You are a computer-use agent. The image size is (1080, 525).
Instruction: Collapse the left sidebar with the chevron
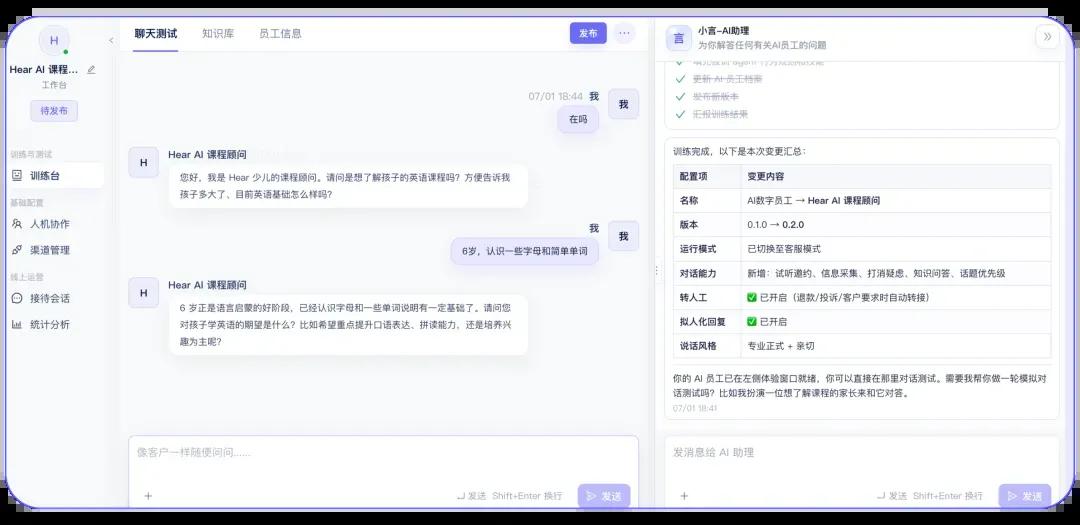pos(112,41)
